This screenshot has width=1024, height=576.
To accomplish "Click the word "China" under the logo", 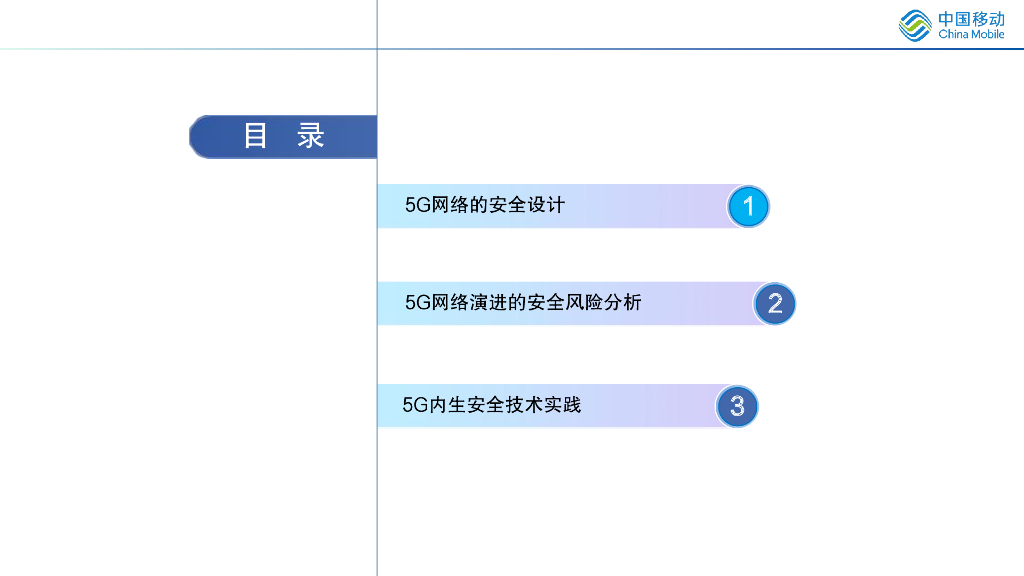I will 952,35.
